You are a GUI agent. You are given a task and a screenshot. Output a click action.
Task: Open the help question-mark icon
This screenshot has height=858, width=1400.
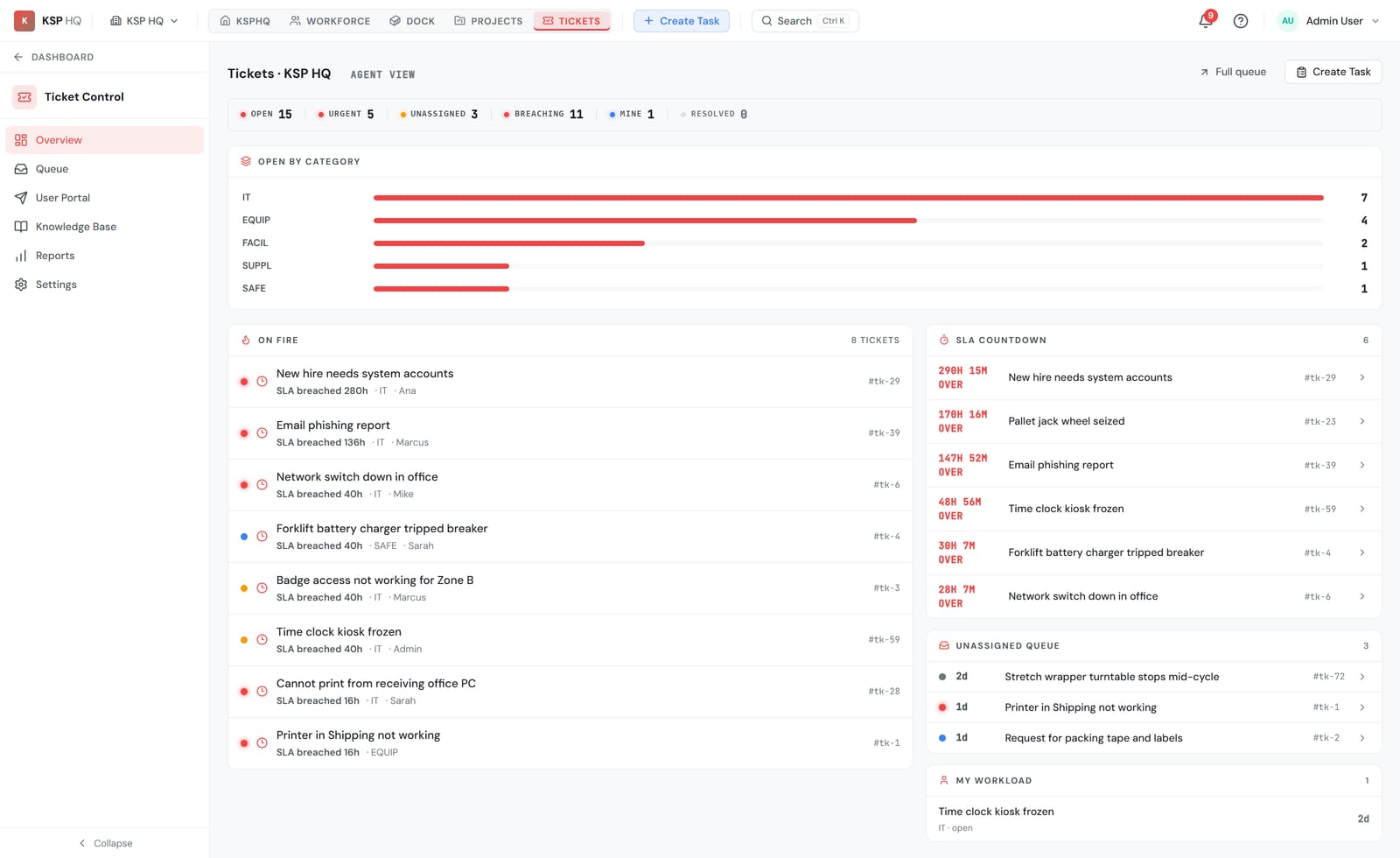(1241, 21)
